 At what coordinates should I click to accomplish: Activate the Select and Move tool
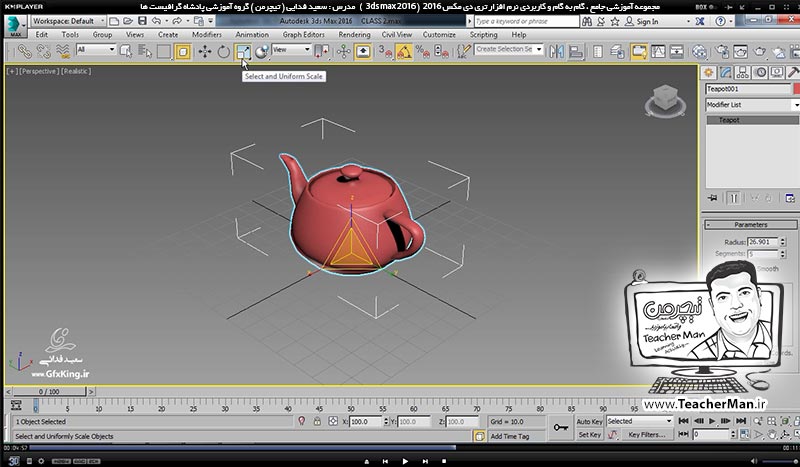[x=205, y=51]
